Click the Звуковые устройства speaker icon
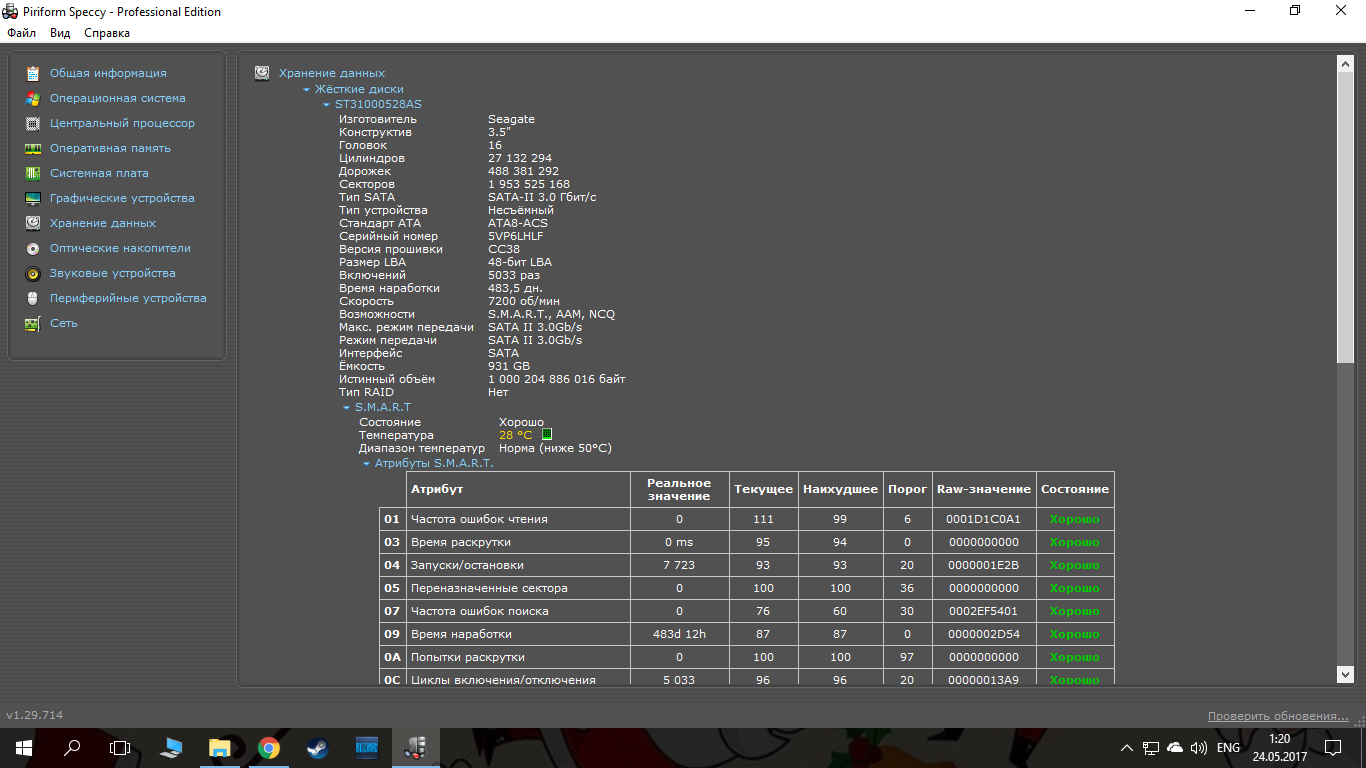The height and width of the screenshot is (768, 1366). point(33,273)
